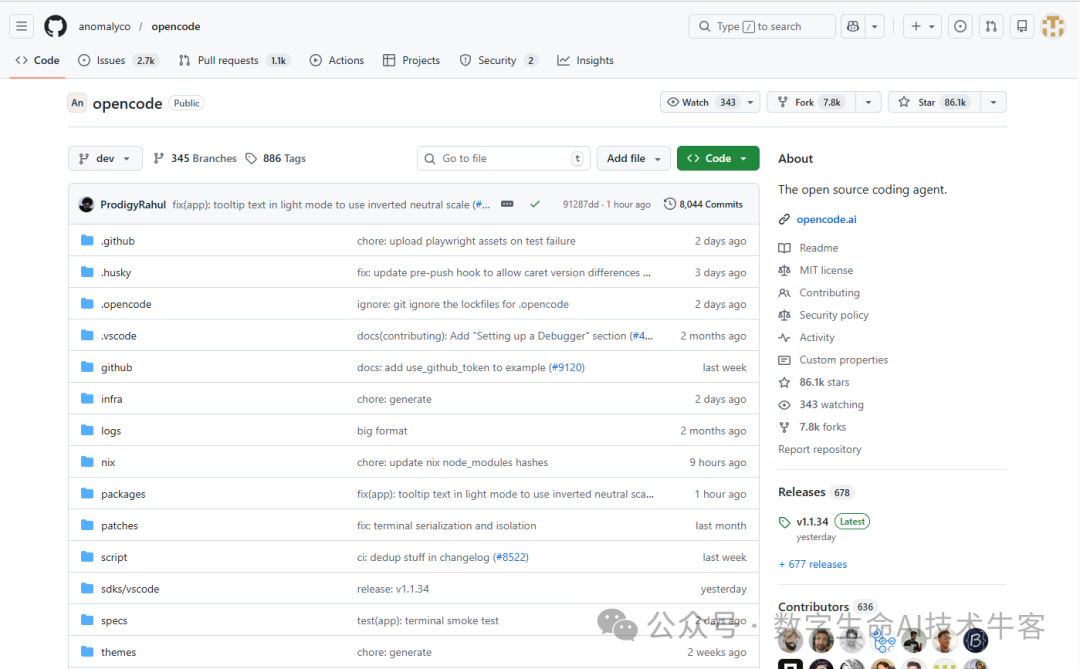Click the Type / to search box

tap(762, 26)
